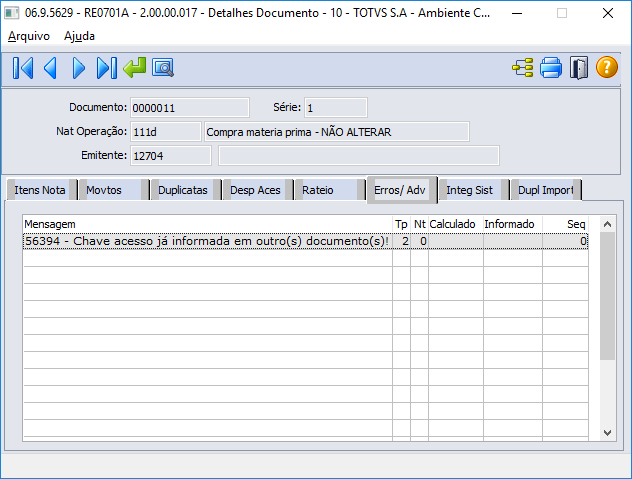Close the Detalhes Documento window
Screen dimensions: 632x479
tap(608, 13)
